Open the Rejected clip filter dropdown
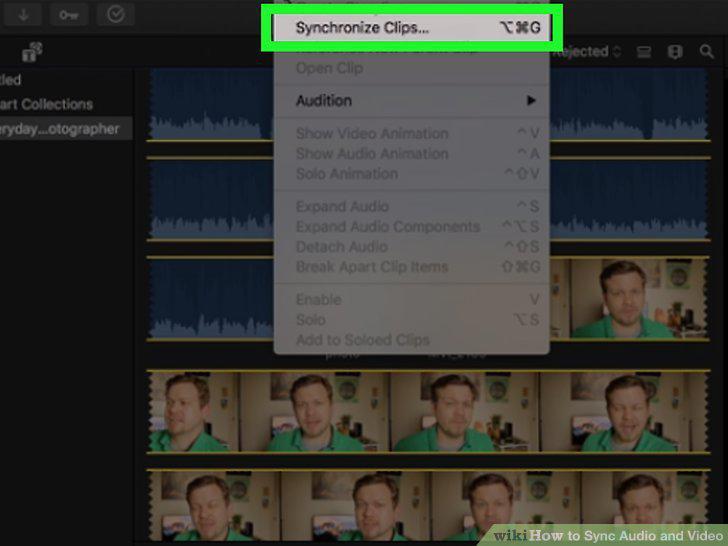The width and height of the screenshot is (728, 546). click(587, 52)
